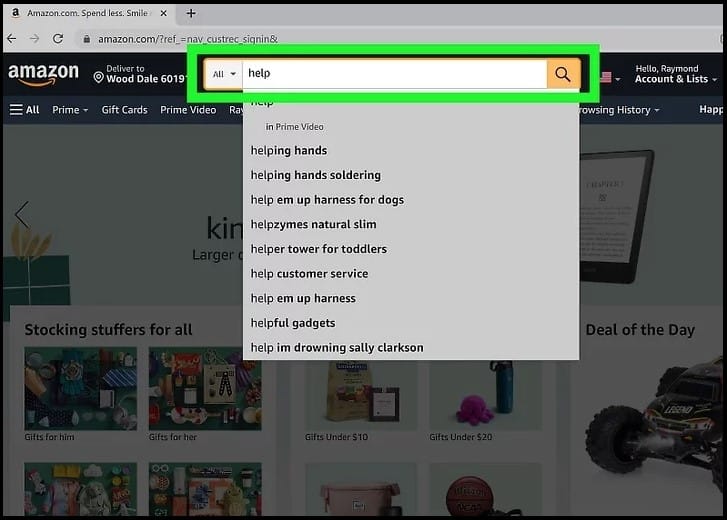Select suggestion 'helping hands soldering'

[x=411, y=175]
